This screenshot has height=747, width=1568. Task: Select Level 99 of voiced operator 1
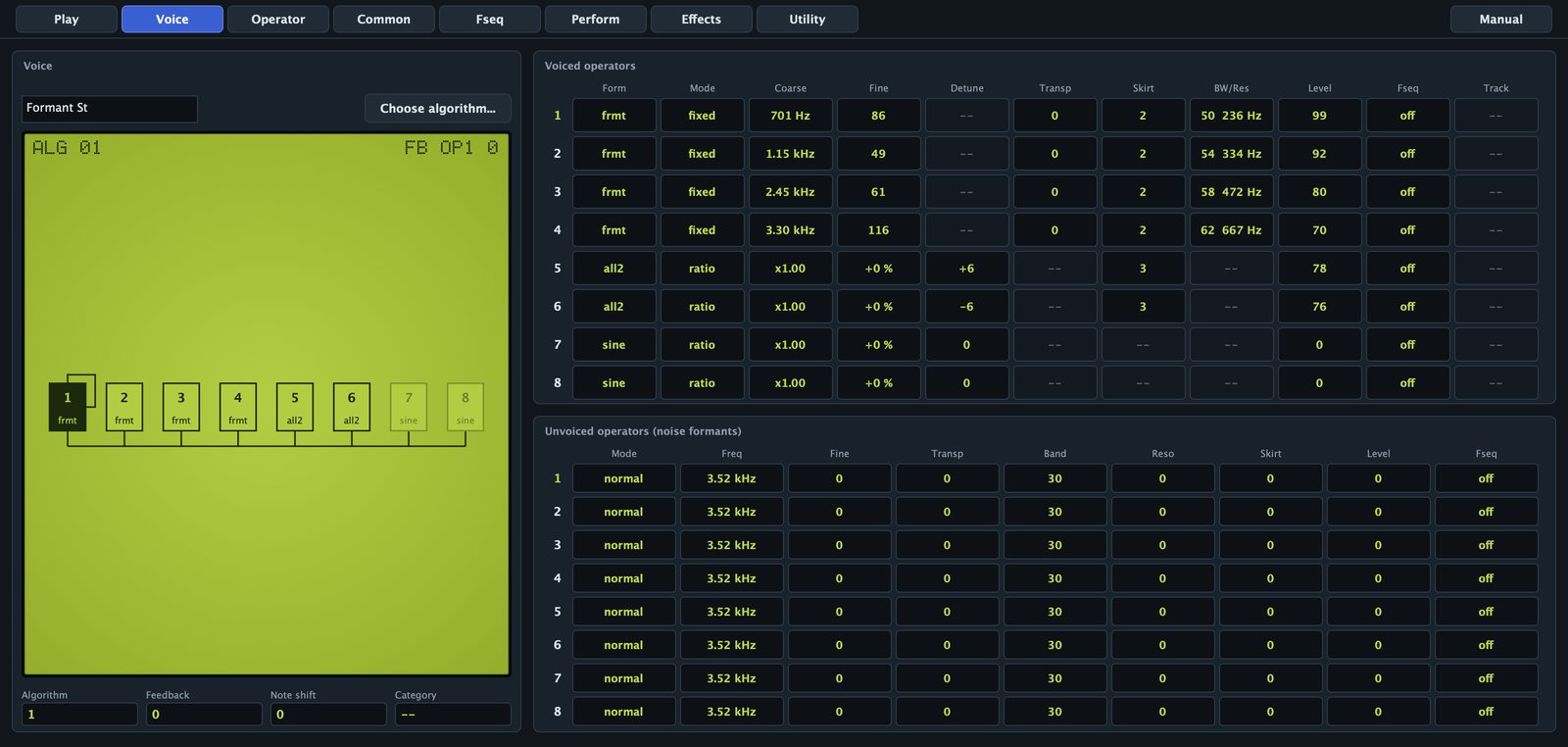(1319, 116)
